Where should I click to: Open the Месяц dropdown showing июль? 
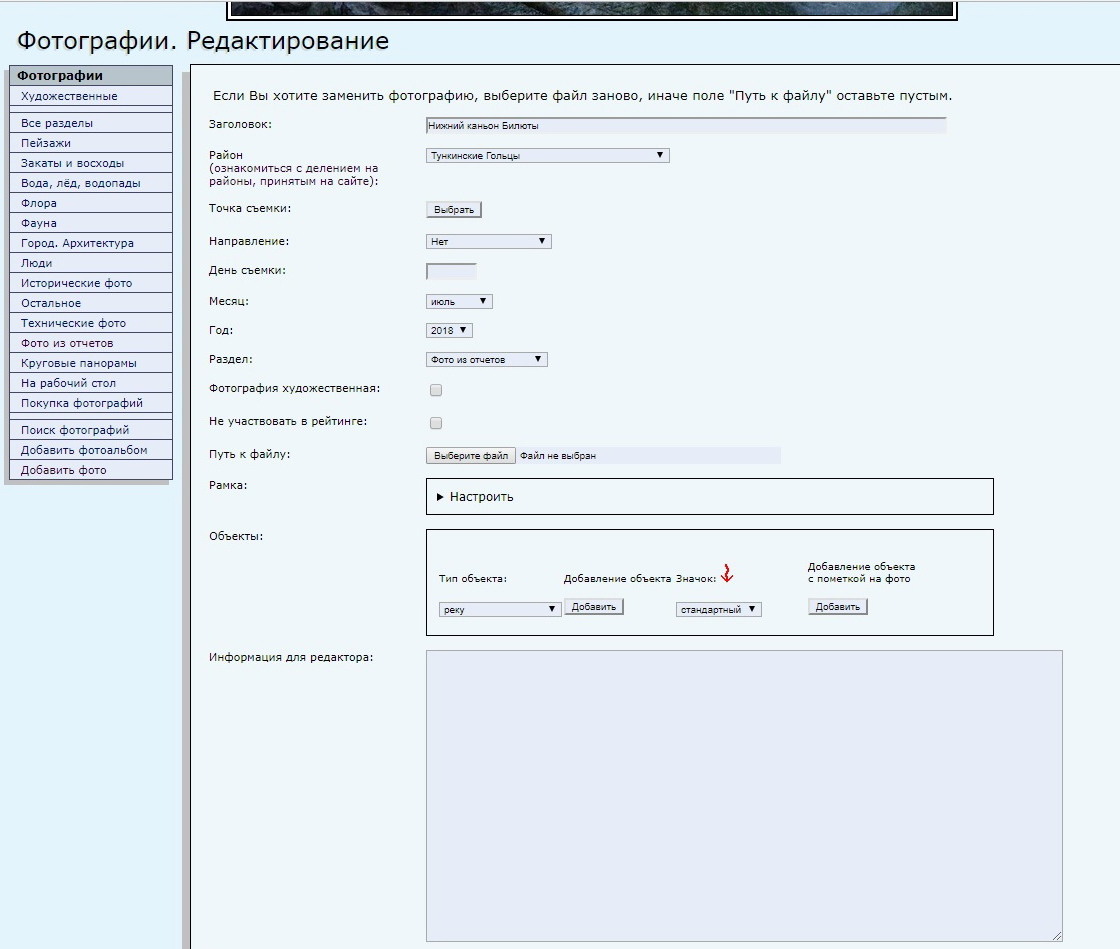click(459, 301)
